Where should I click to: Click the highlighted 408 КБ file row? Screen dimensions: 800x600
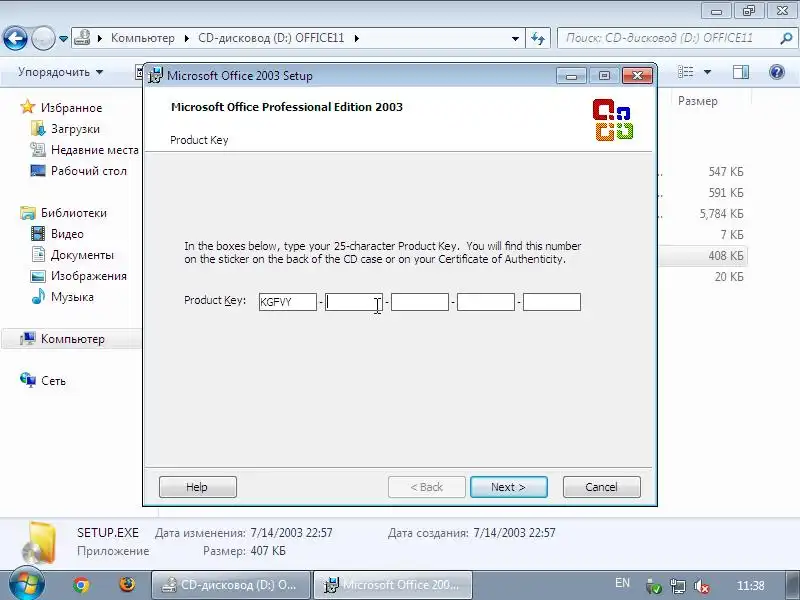coord(703,256)
